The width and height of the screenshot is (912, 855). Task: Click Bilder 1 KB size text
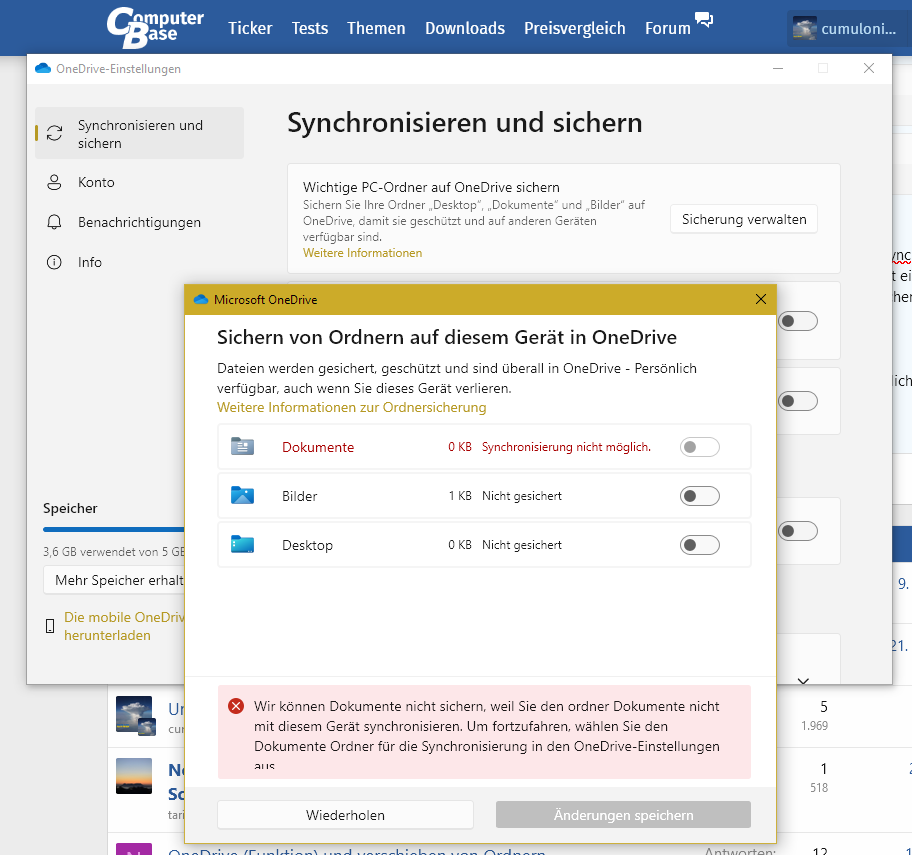pyautogui.click(x=459, y=496)
